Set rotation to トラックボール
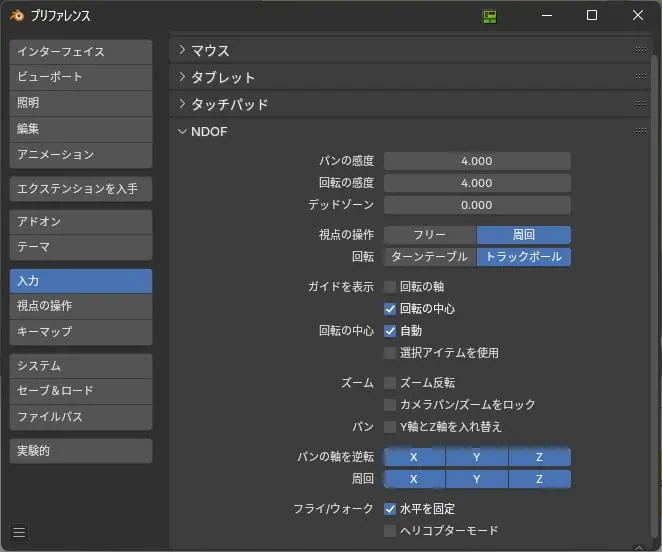 (524, 257)
